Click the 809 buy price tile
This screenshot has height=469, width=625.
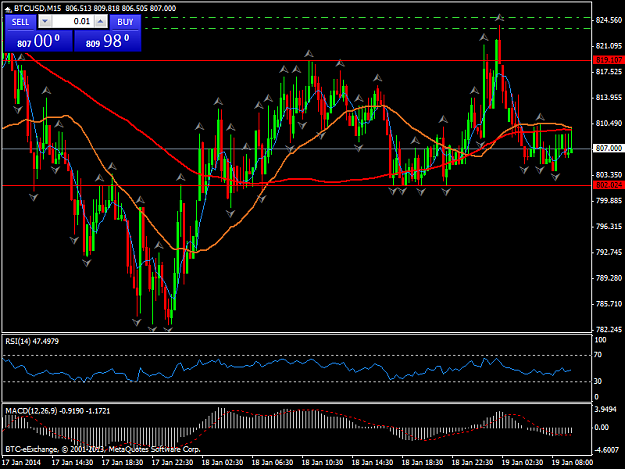(x=108, y=41)
